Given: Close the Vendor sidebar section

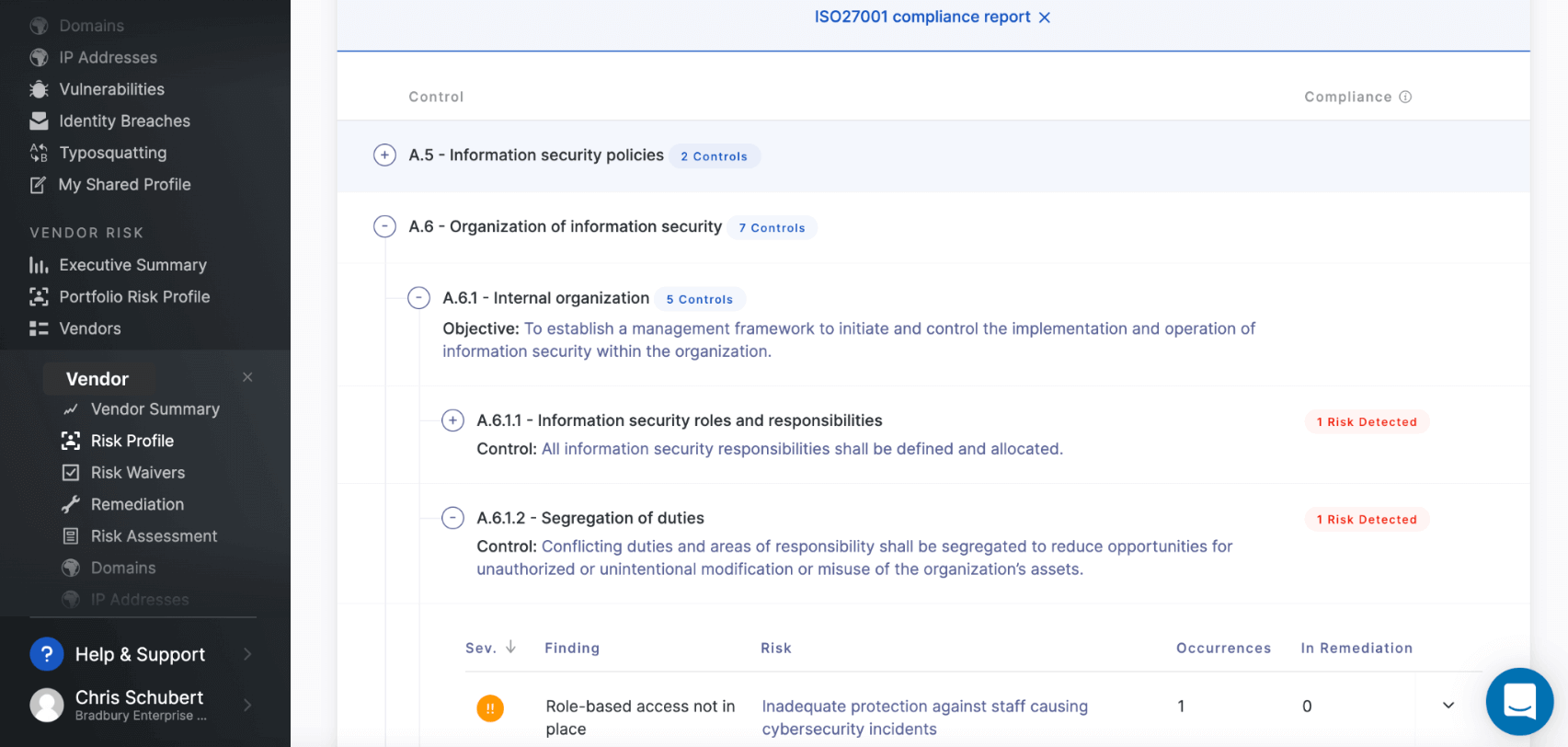Looking at the screenshot, I should (247, 377).
